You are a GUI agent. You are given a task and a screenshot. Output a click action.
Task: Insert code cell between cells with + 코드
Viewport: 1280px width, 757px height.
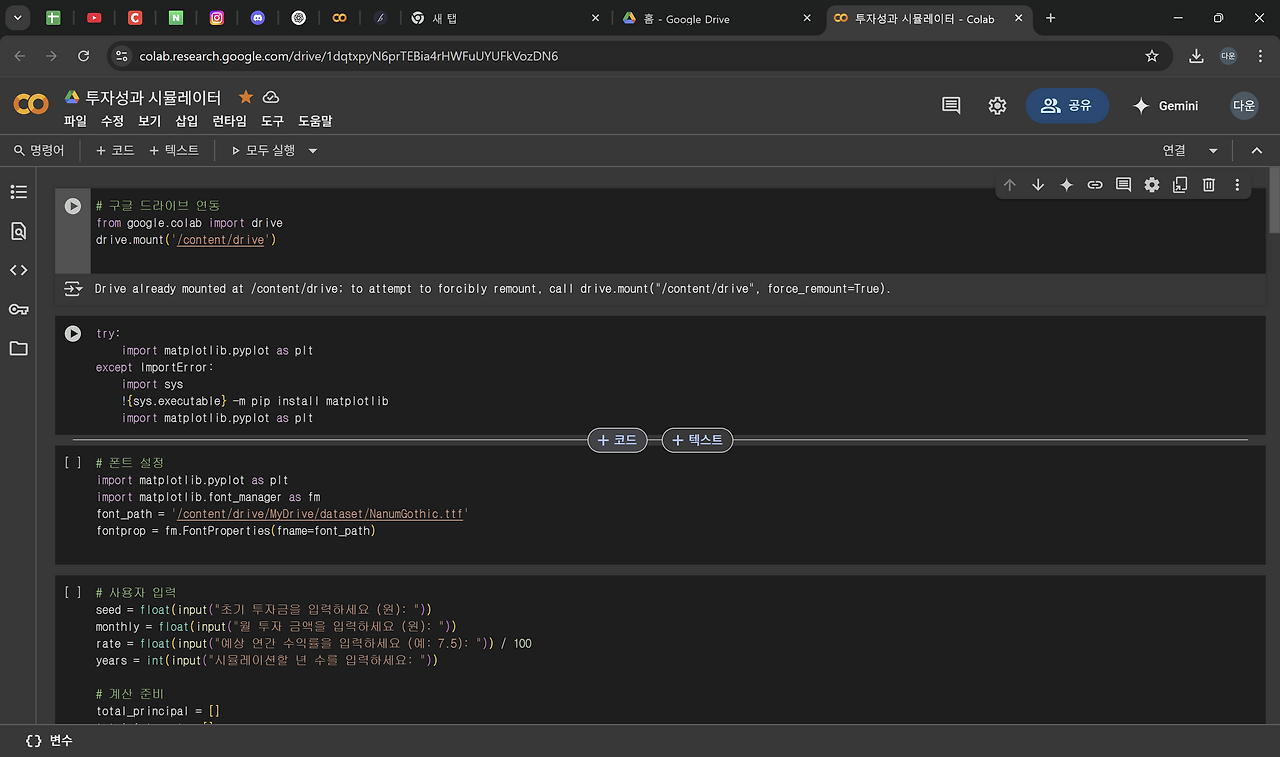coord(617,440)
